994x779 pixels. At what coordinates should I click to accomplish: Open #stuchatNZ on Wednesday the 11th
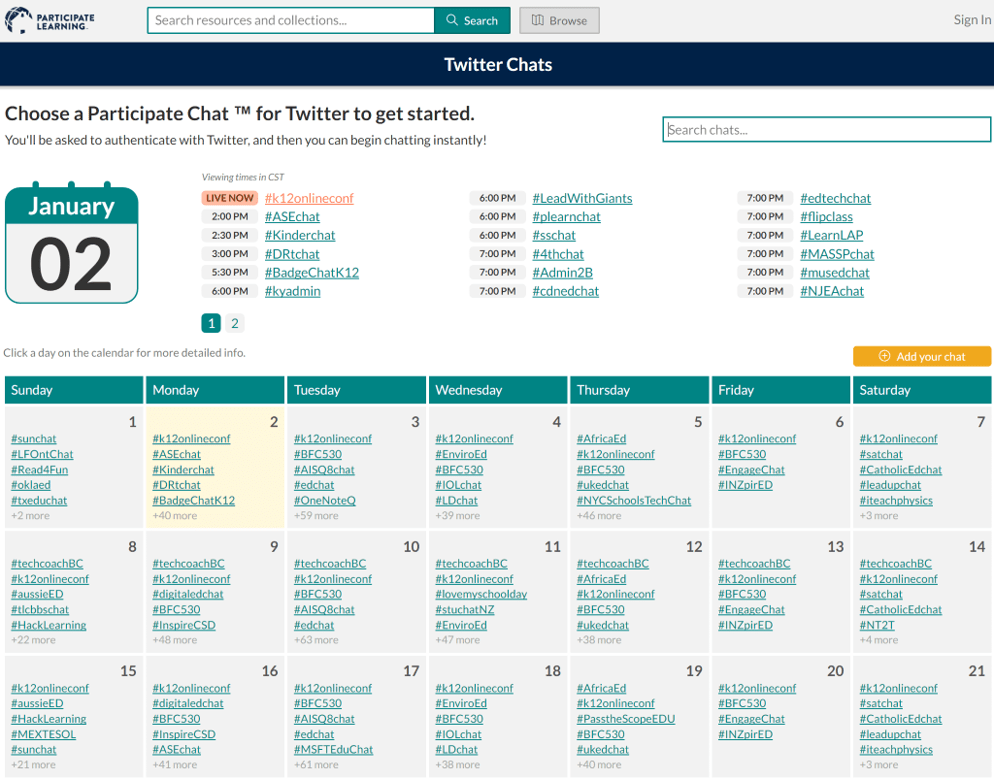click(x=465, y=610)
